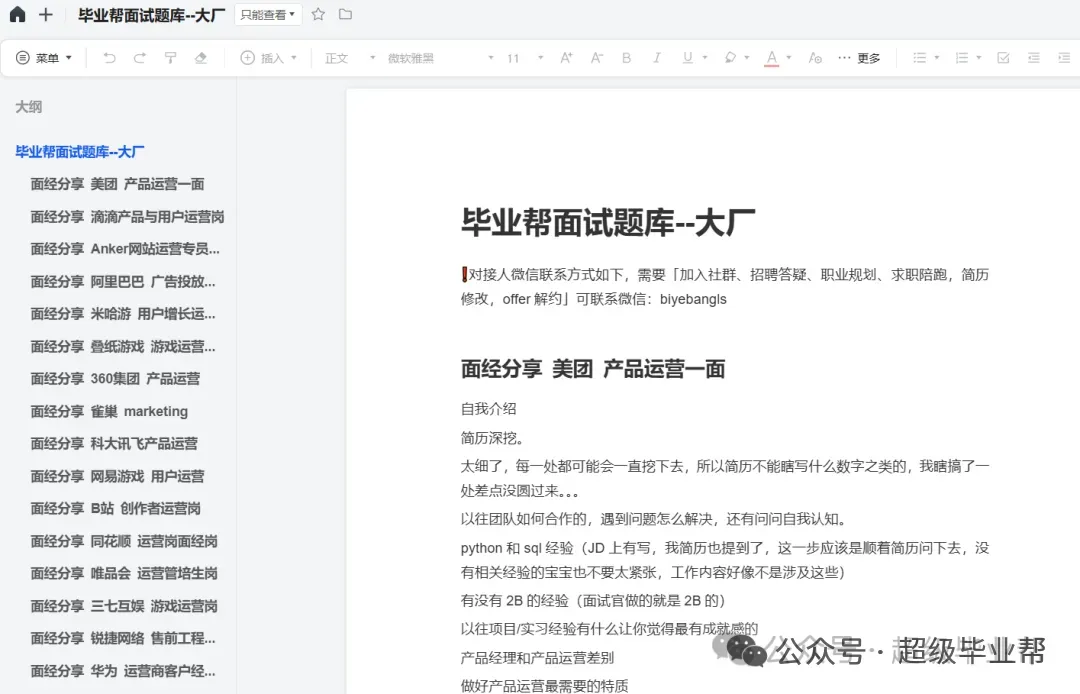The height and width of the screenshot is (694, 1080).
Task: Toggle underline formatting
Action: click(x=687, y=58)
